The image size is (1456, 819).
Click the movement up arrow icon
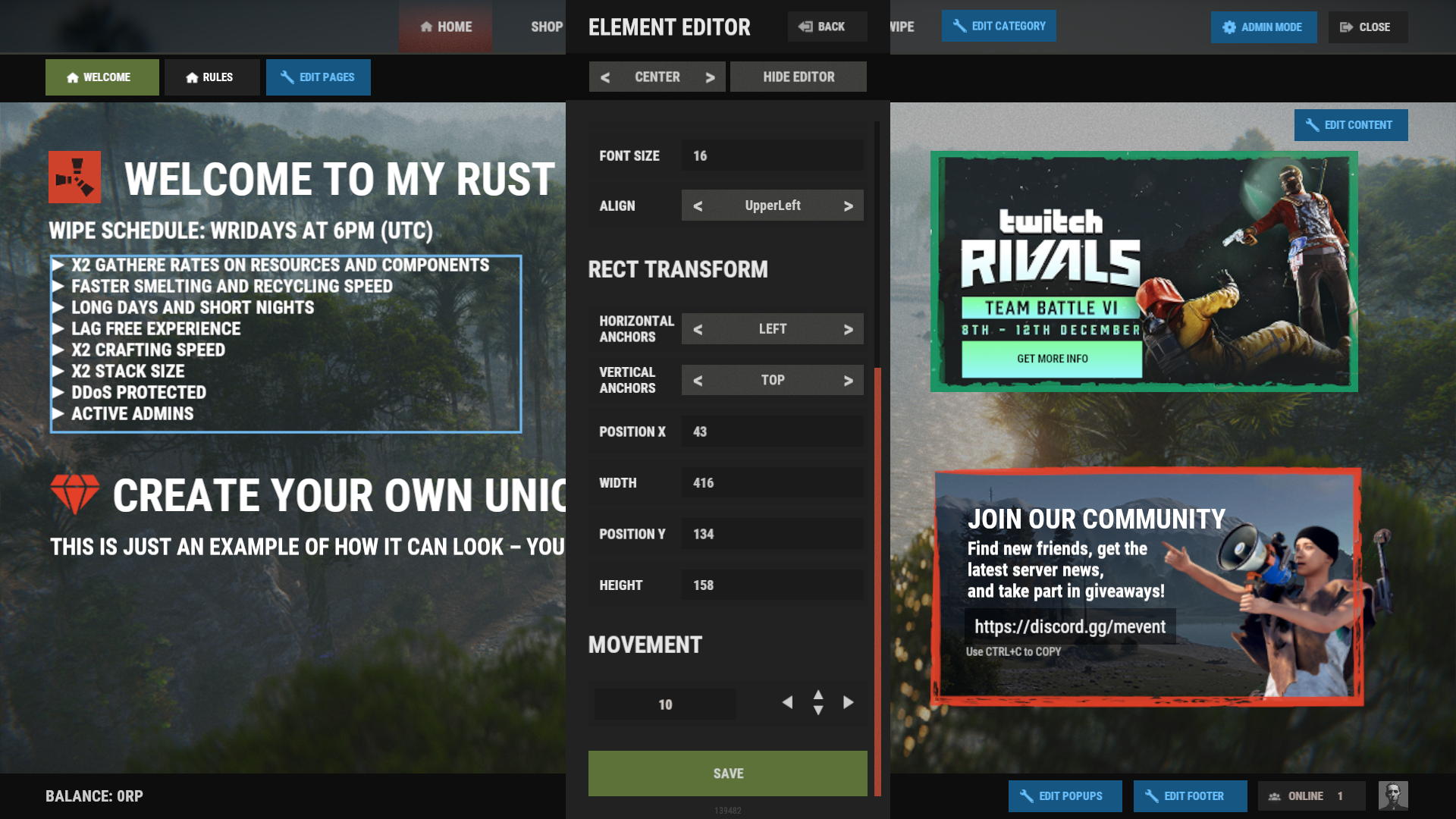[x=818, y=695]
